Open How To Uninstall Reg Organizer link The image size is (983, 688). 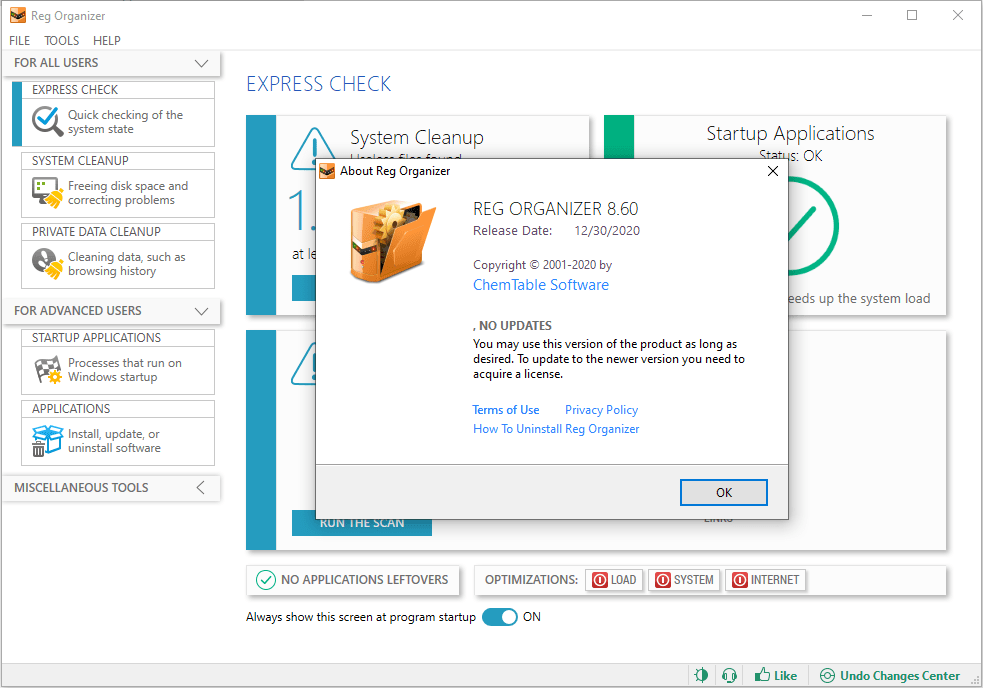[556, 429]
